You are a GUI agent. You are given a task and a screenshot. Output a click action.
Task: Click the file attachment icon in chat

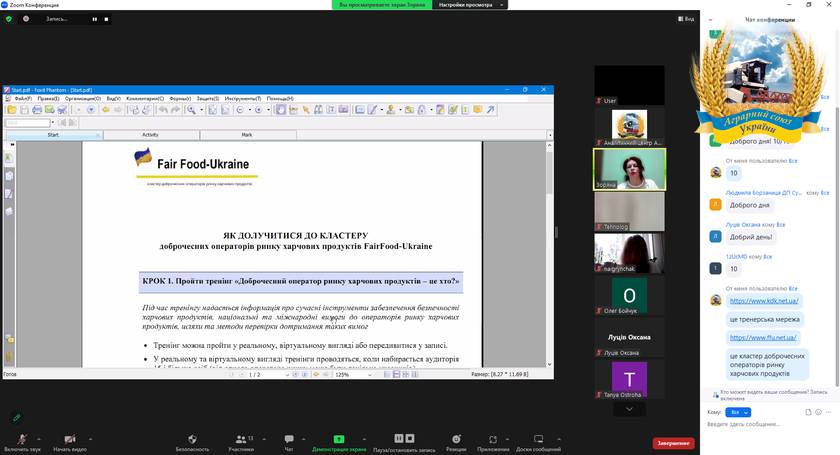pyautogui.click(x=808, y=412)
